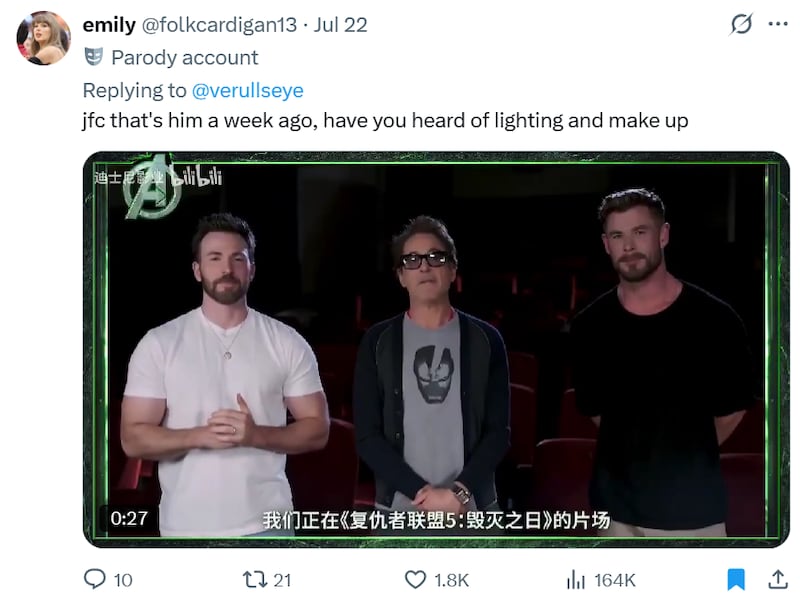
Task: Click the parody account mask icon
Action: point(93,57)
